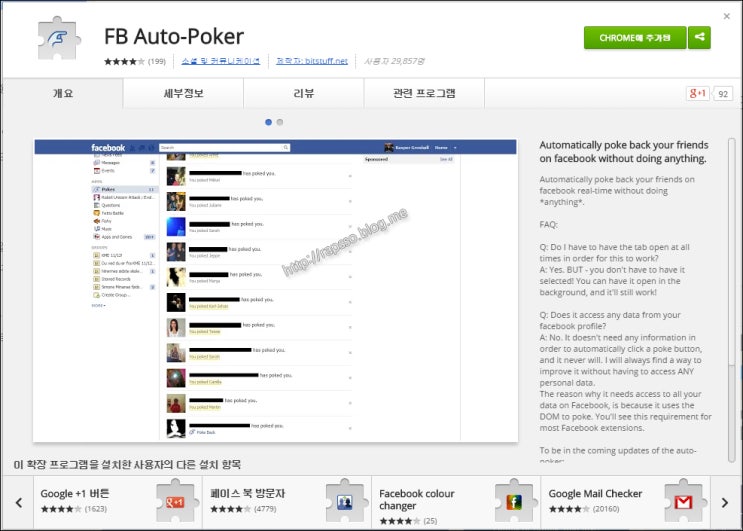Open the Google Mail Checker card
The image size is (743, 531).
pos(625,503)
